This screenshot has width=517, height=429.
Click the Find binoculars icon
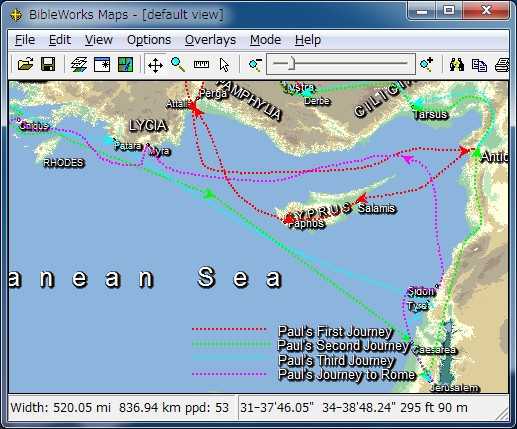(x=457, y=64)
